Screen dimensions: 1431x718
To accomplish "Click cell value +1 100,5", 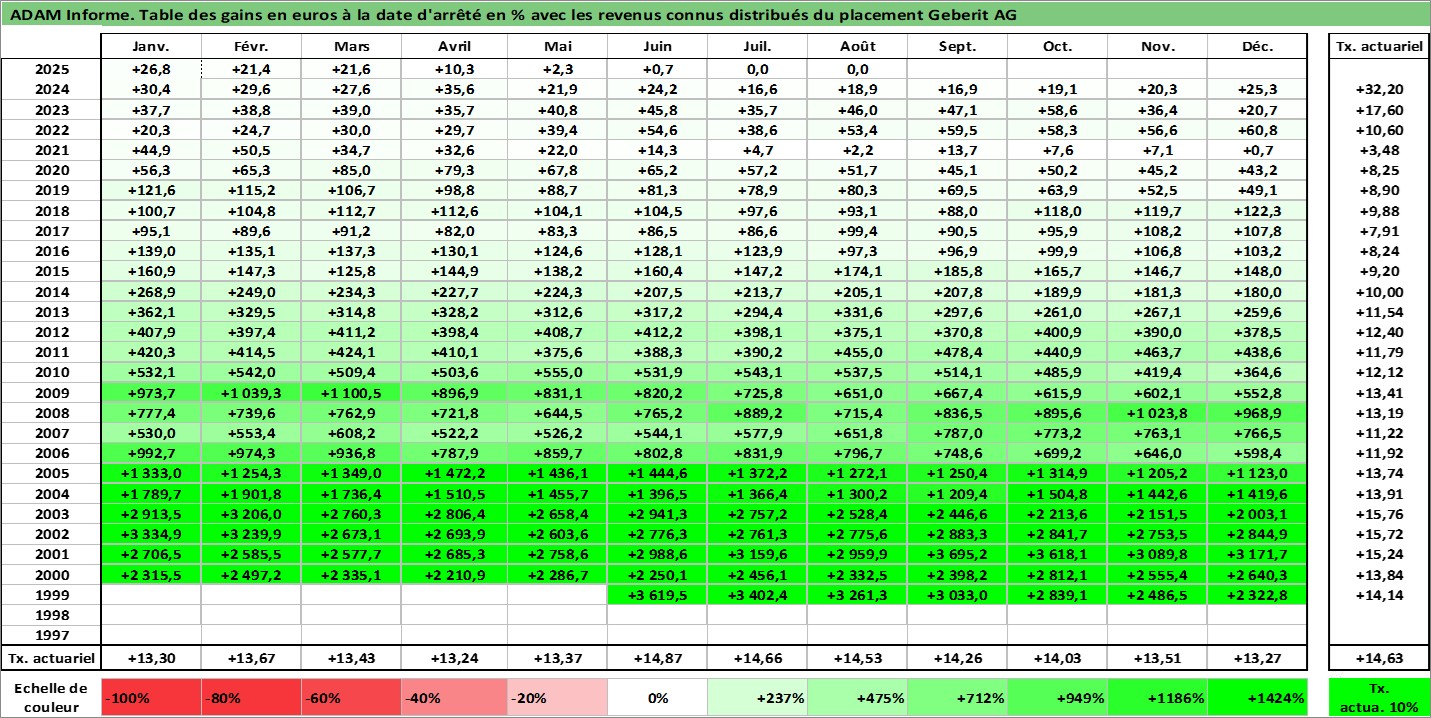I will tap(352, 392).
